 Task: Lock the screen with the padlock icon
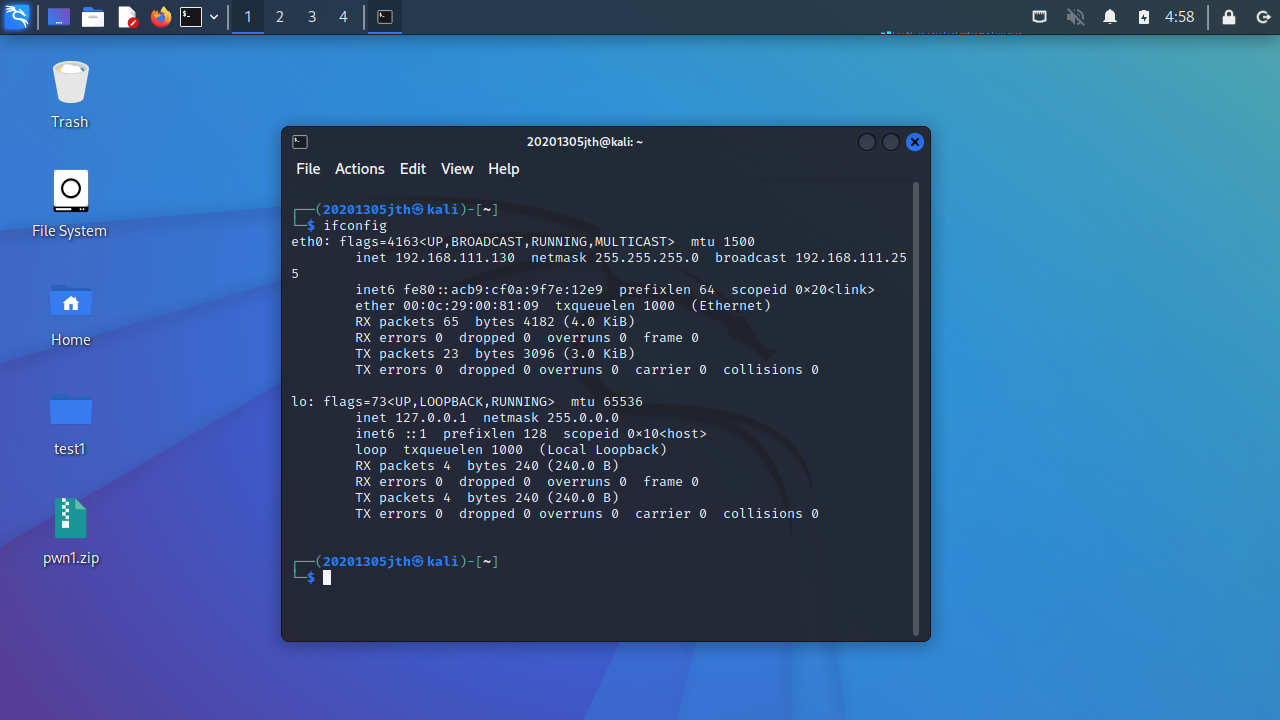click(x=1229, y=17)
